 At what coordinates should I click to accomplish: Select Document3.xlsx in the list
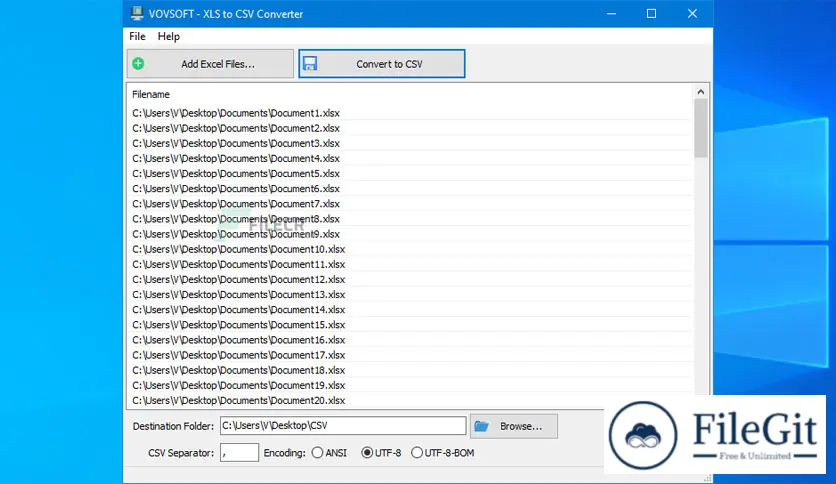pyautogui.click(x=236, y=143)
